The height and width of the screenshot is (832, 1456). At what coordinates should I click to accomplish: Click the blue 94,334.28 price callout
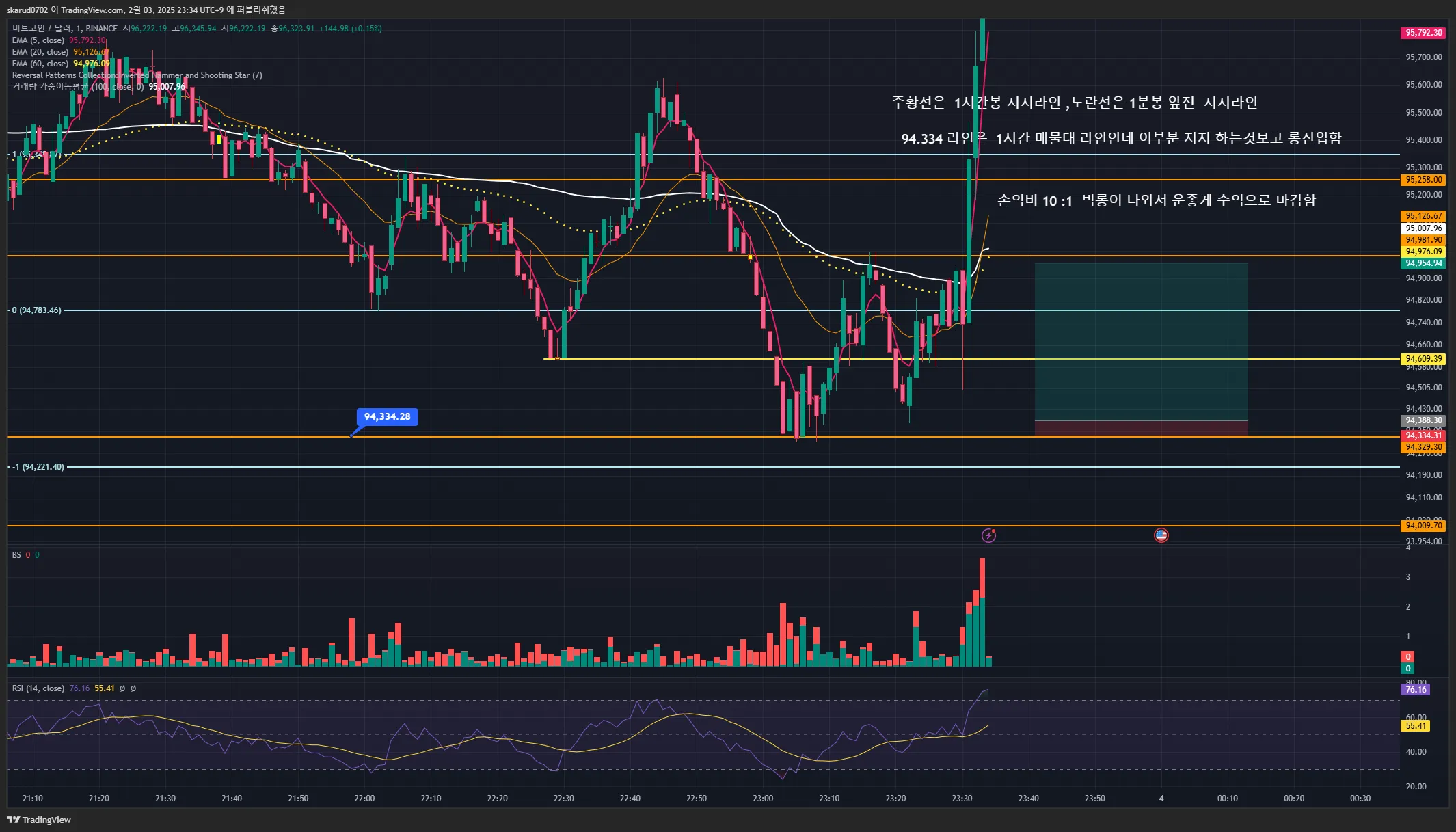(x=387, y=416)
